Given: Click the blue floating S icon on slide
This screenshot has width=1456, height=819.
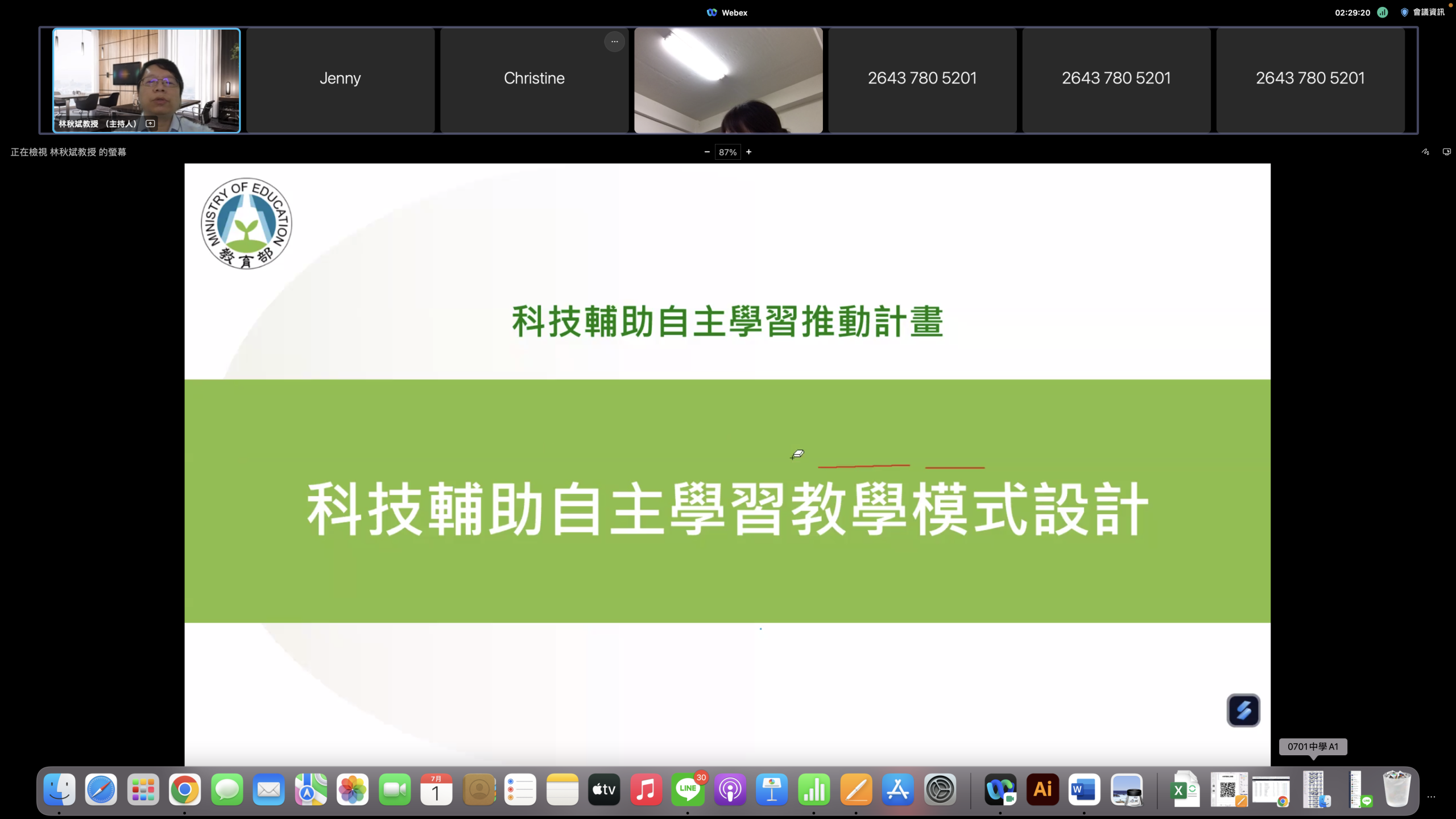Looking at the screenshot, I should (1243, 710).
